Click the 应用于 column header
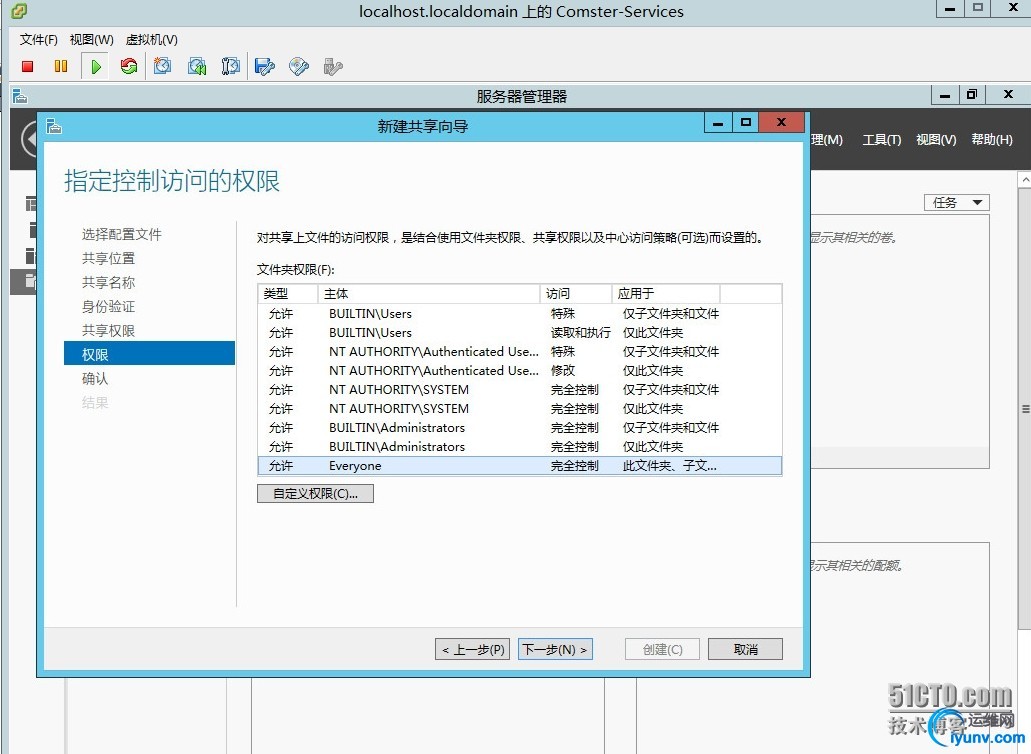 [666, 294]
